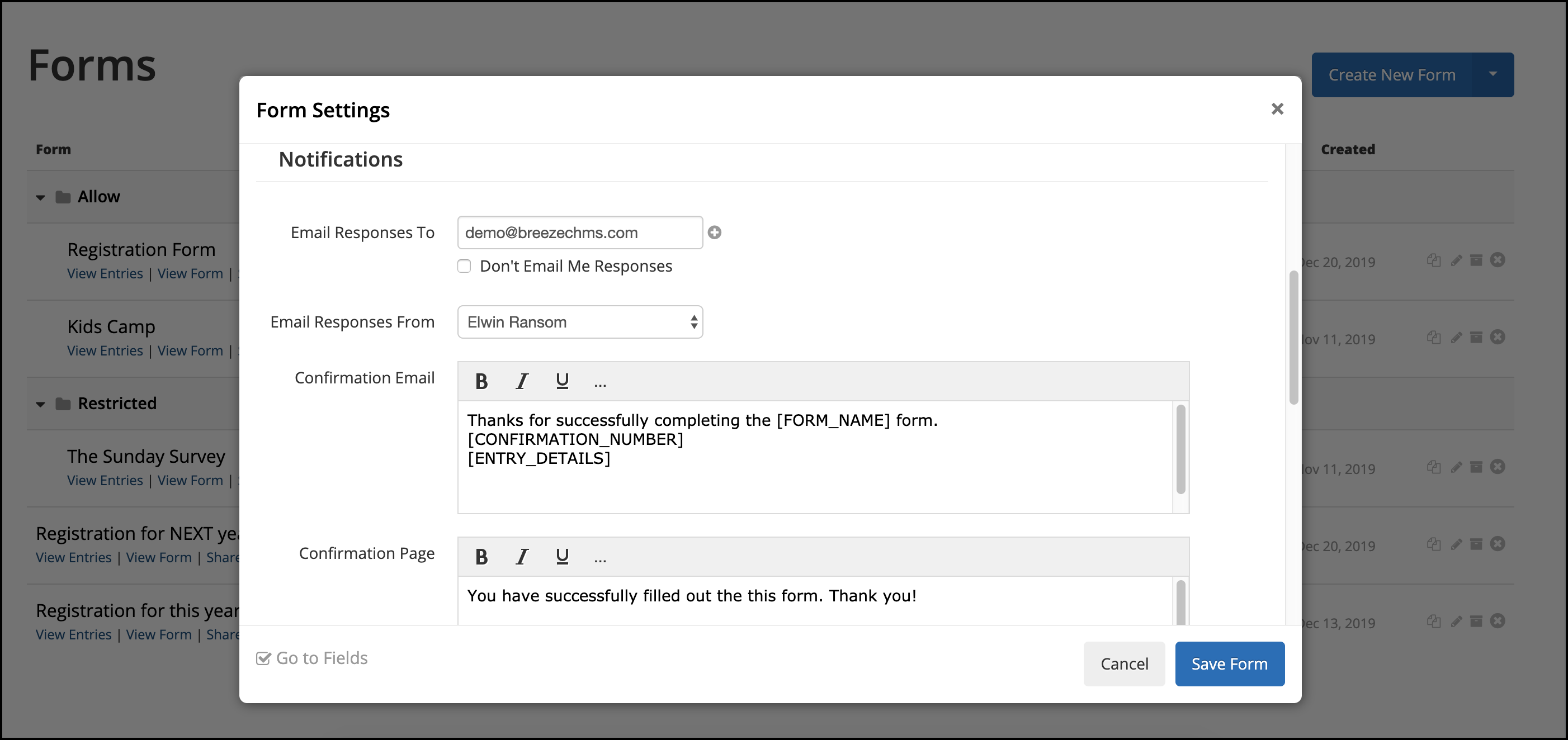Open View Entries for Registration Form
The width and height of the screenshot is (1568, 740).
105,274
